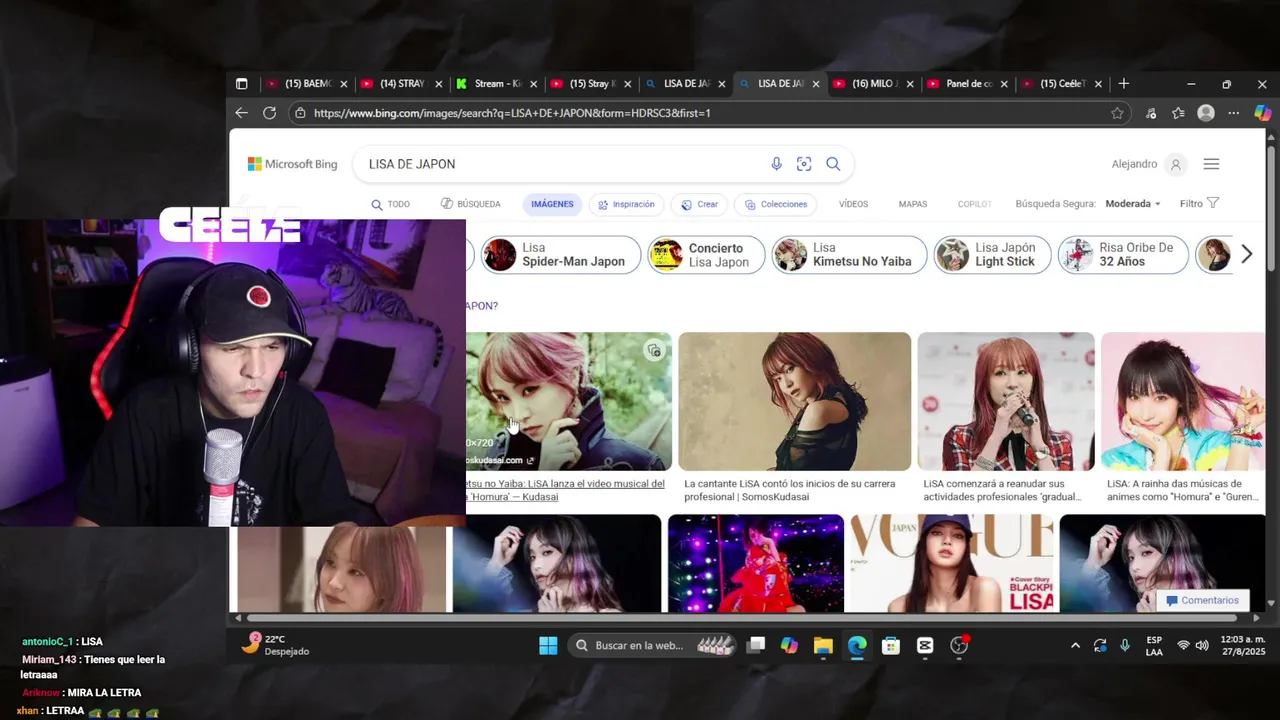Screen dimensions: 1280x720
Task: Open File Explorer from the taskbar
Action: (823, 645)
